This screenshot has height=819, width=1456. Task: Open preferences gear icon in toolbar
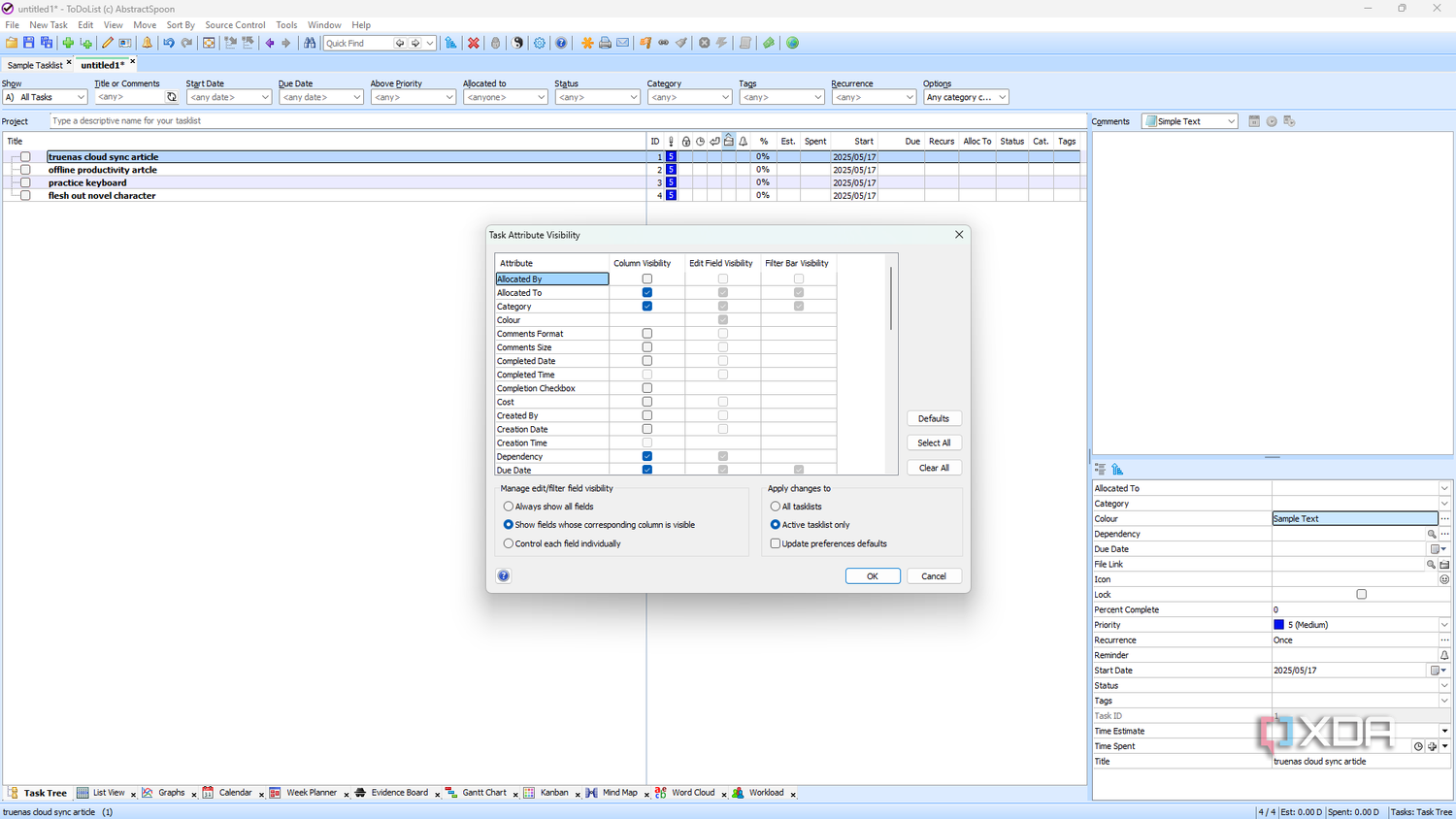click(x=540, y=43)
